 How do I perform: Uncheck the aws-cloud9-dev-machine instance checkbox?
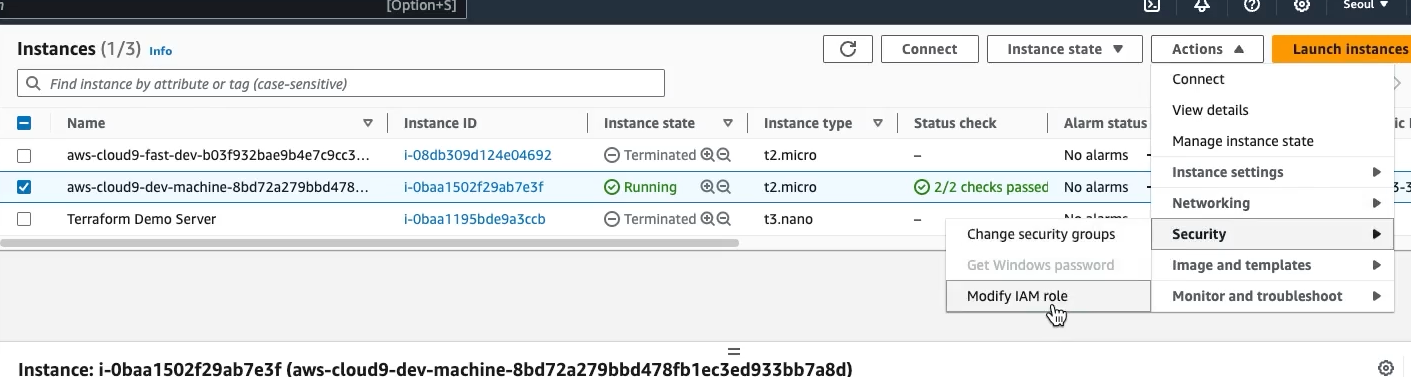pyautogui.click(x=25, y=187)
